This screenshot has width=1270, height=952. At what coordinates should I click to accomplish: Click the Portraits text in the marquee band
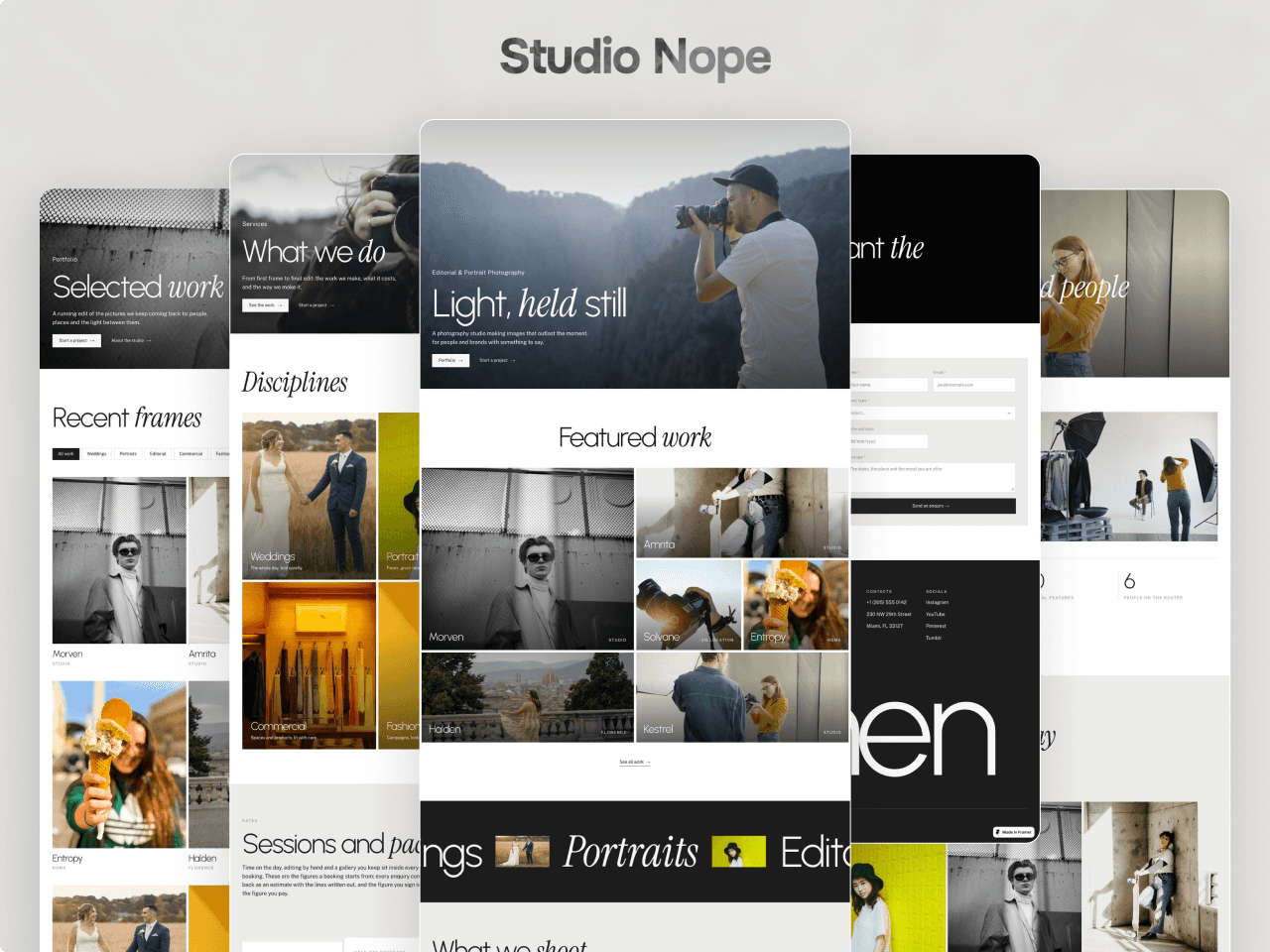point(631,852)
